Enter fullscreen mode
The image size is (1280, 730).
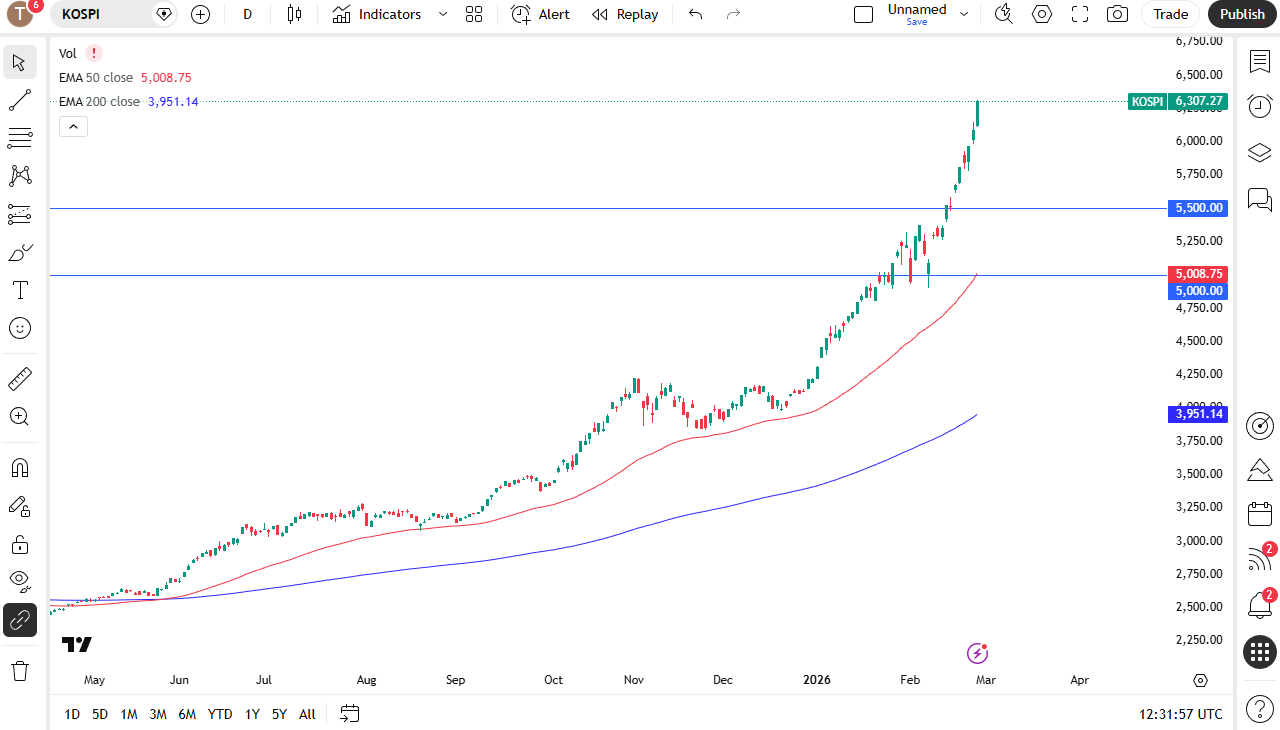1080,14
